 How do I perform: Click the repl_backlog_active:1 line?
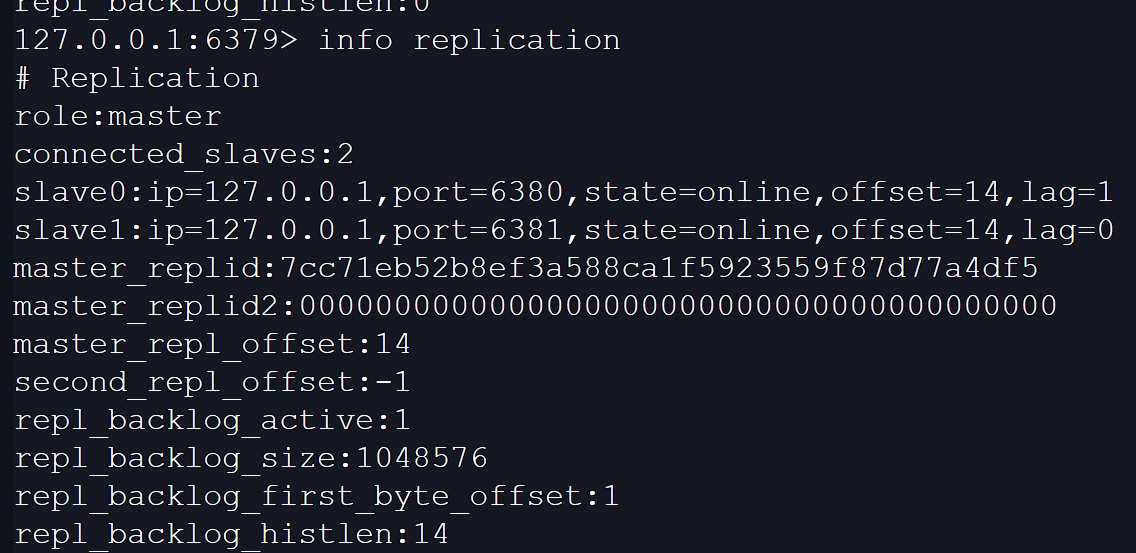click(x=212, y=421)
